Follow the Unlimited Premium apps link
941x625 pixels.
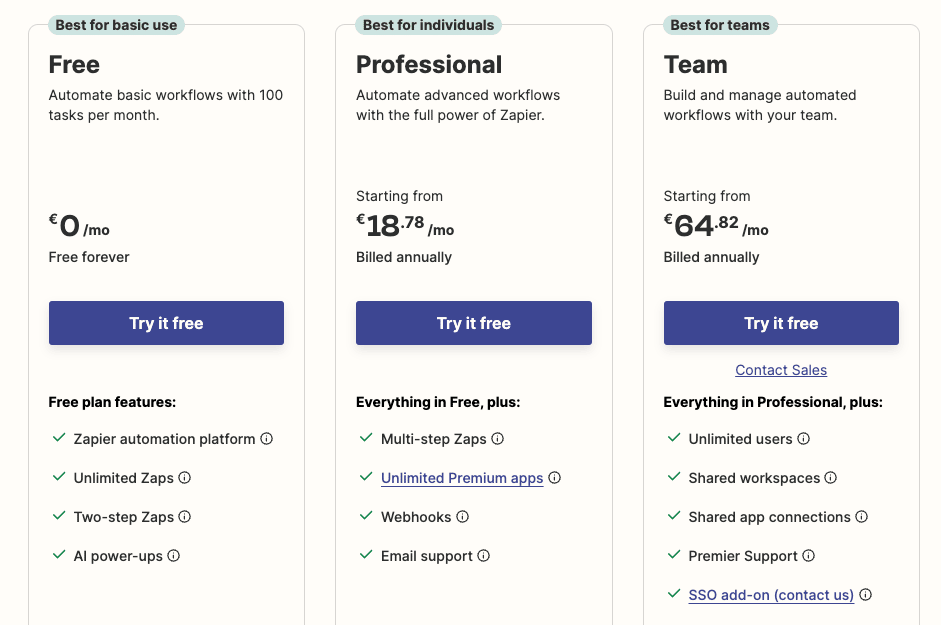point(462,478)
